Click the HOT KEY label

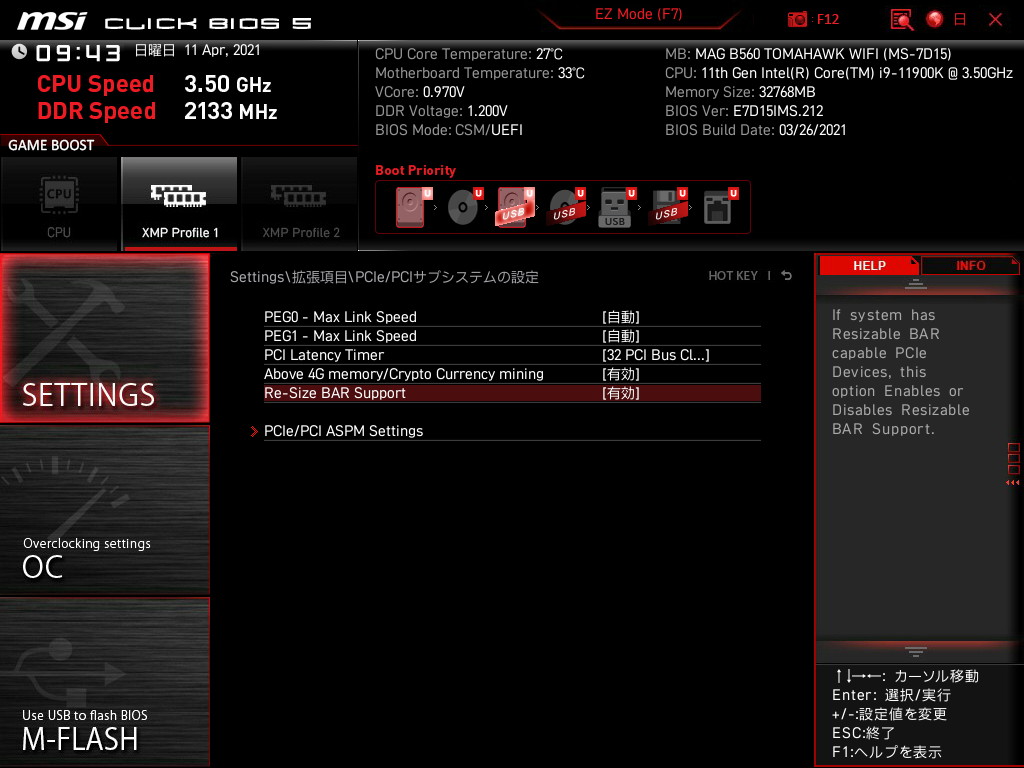(x=733, y=276)
